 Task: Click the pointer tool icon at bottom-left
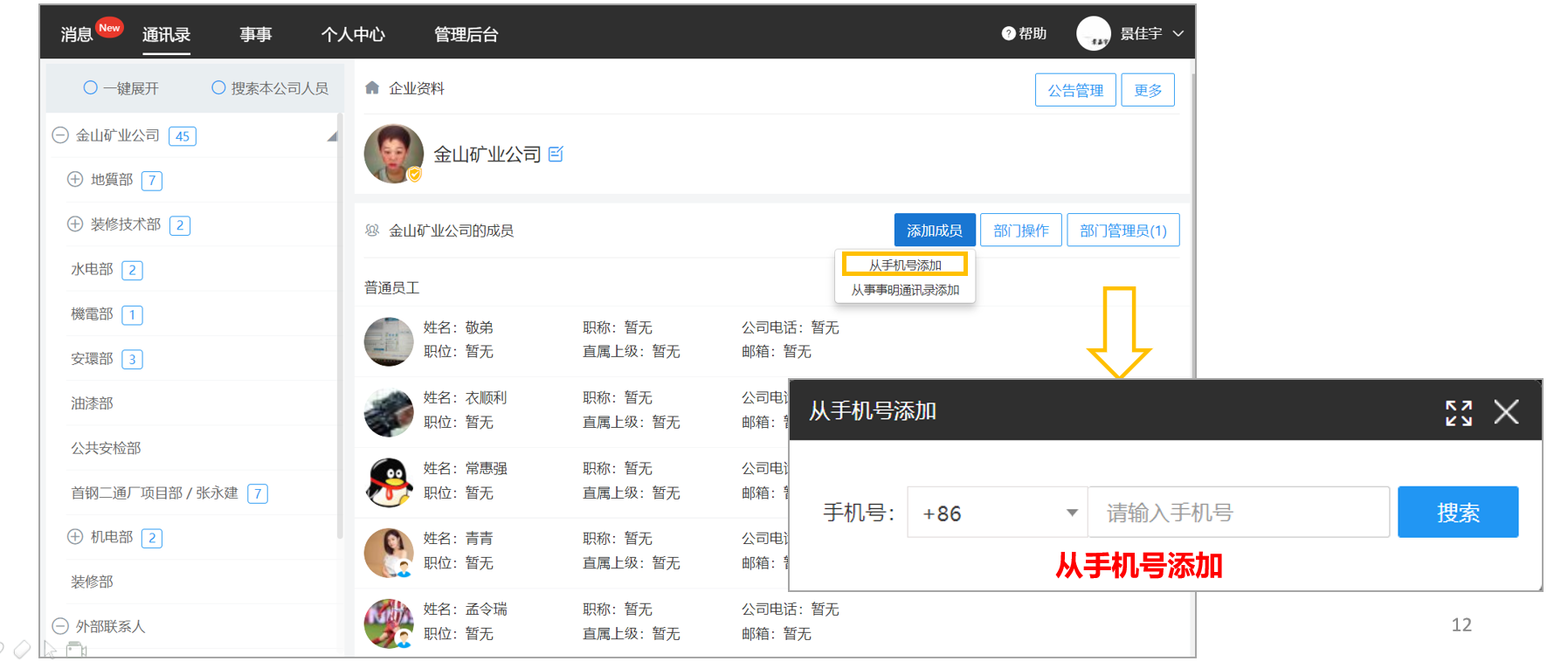pyautogui.click(x=50, y=649)
